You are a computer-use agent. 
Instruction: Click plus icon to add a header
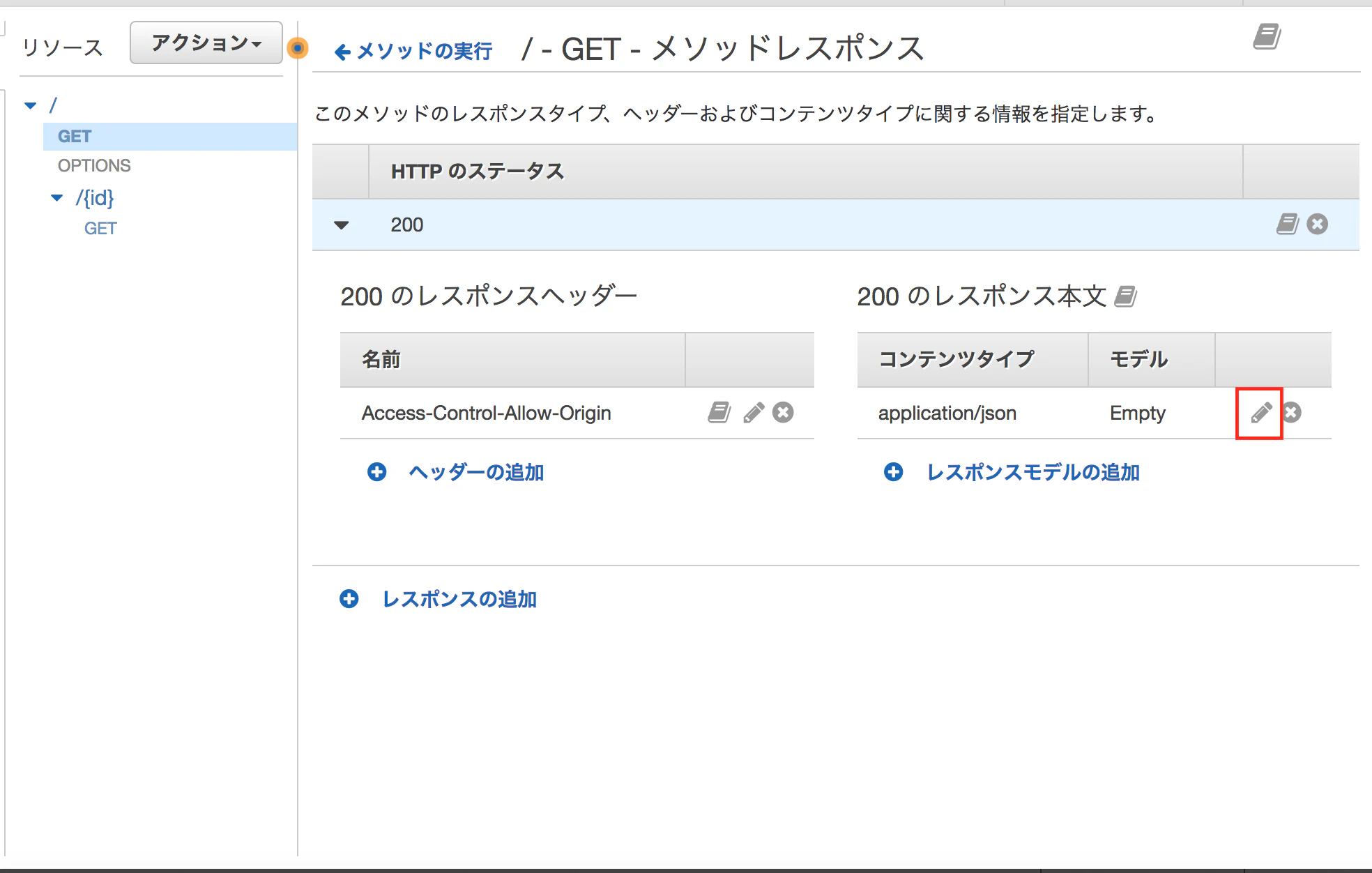click(377, 472)
